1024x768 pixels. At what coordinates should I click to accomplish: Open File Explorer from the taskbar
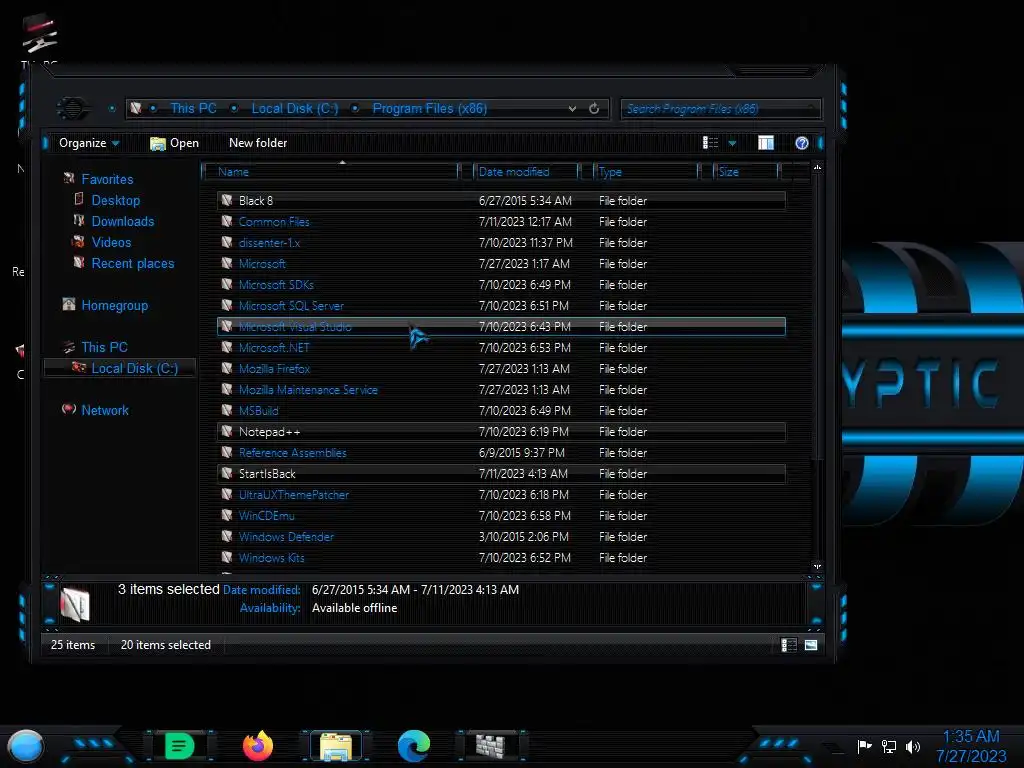pos(336,746)
